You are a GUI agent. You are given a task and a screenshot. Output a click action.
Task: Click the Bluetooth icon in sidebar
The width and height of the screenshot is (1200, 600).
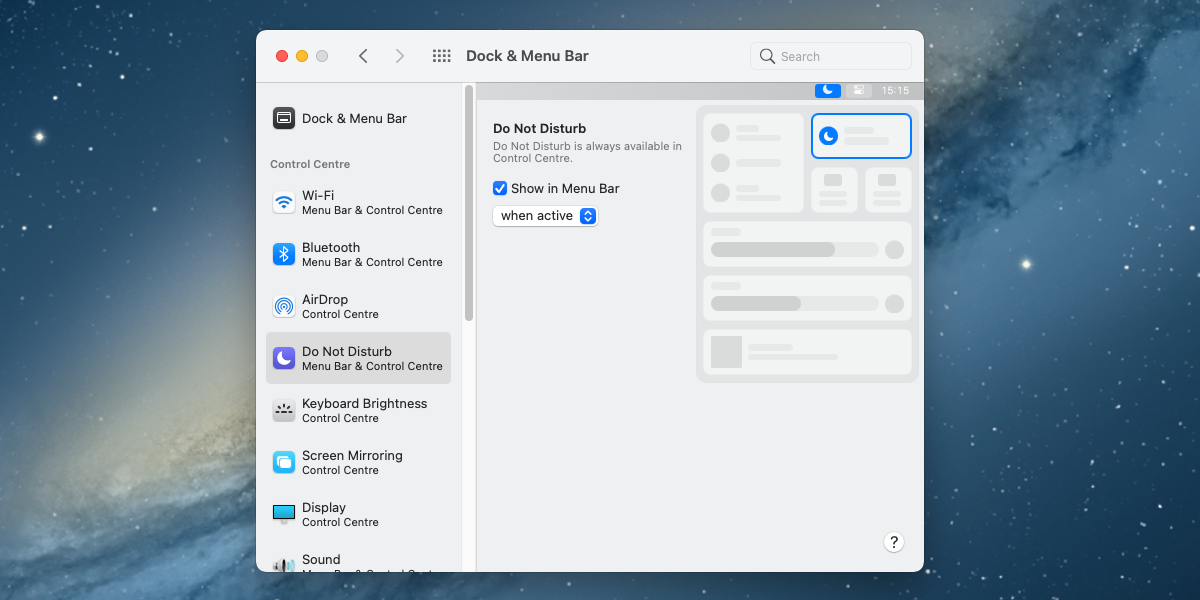pos(284,254)
